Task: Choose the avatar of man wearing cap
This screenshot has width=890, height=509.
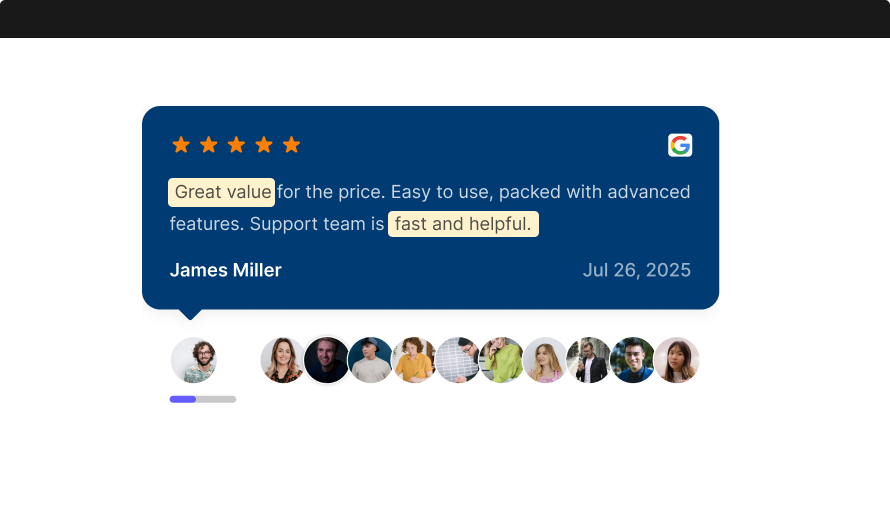Action: [371, 360]
